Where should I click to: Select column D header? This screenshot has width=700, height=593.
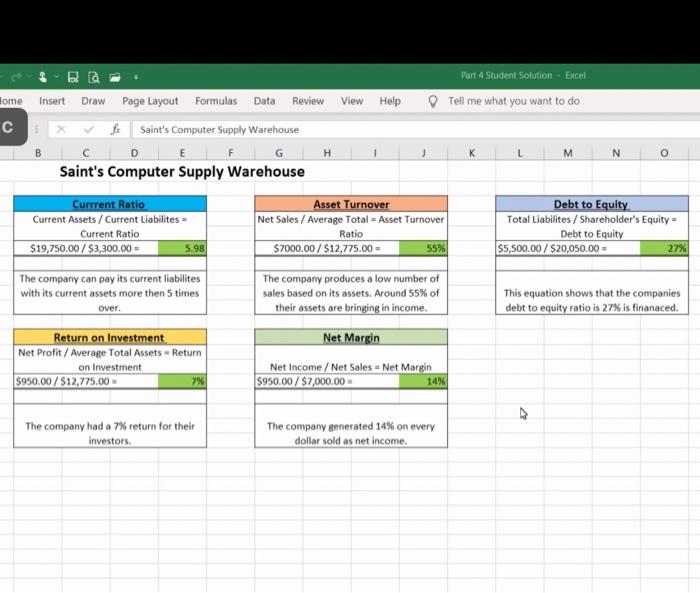pos(134,153)
